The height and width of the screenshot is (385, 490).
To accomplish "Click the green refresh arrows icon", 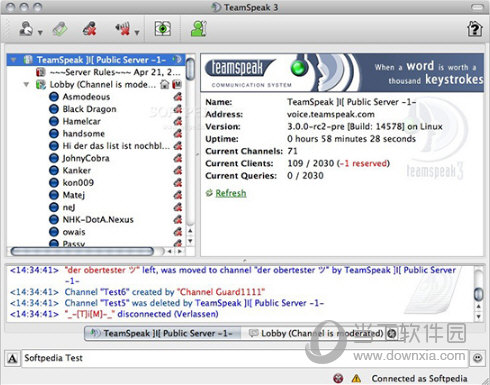I will 209,193.
